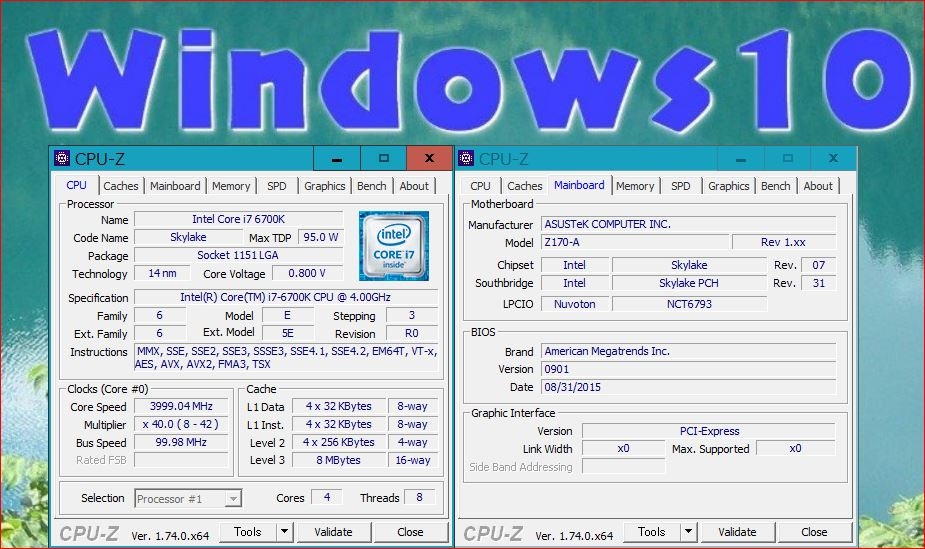Open the Caches tab in left CPU-Z window

coord(120,186)
